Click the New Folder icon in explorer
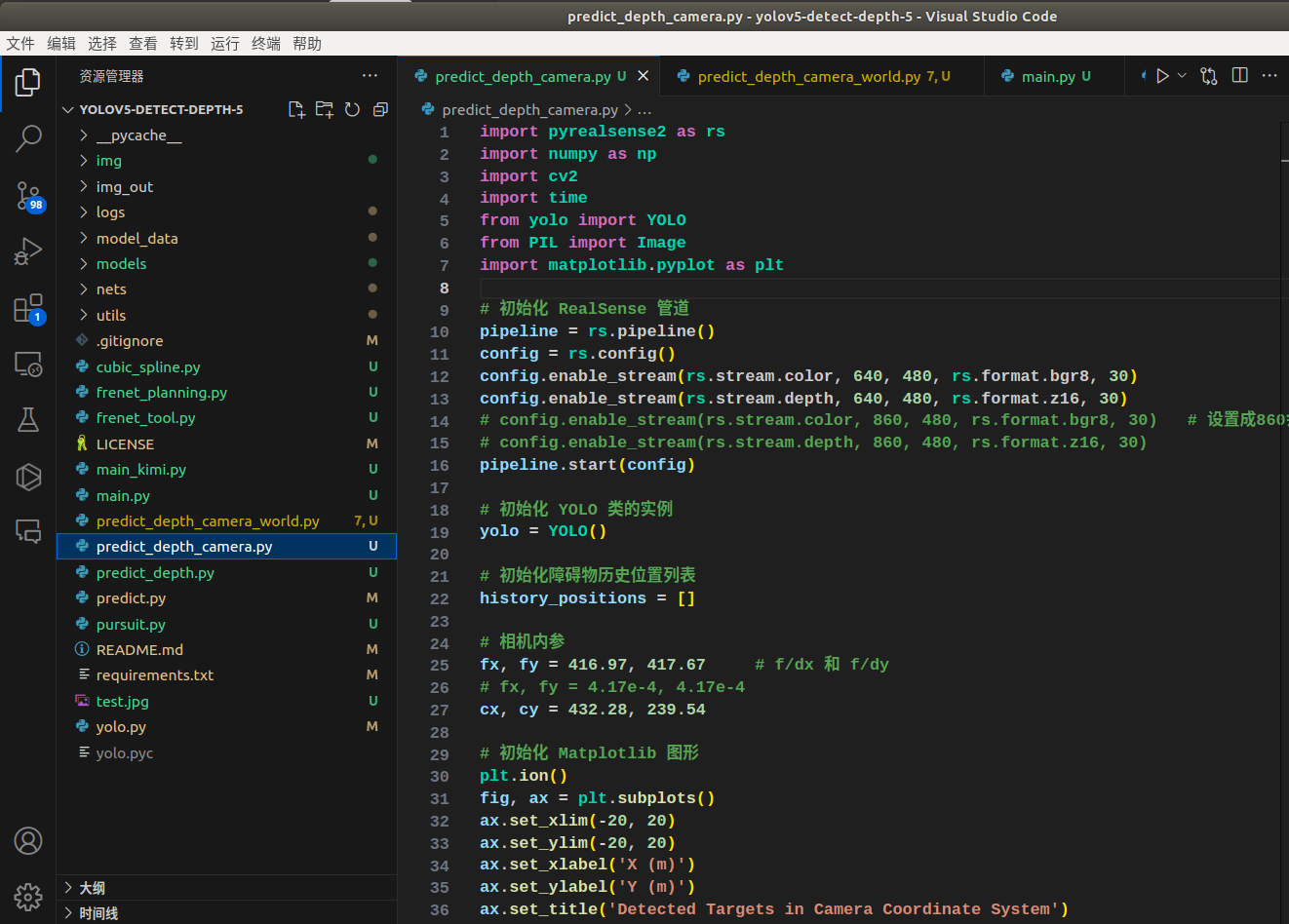 pos(325,110)
